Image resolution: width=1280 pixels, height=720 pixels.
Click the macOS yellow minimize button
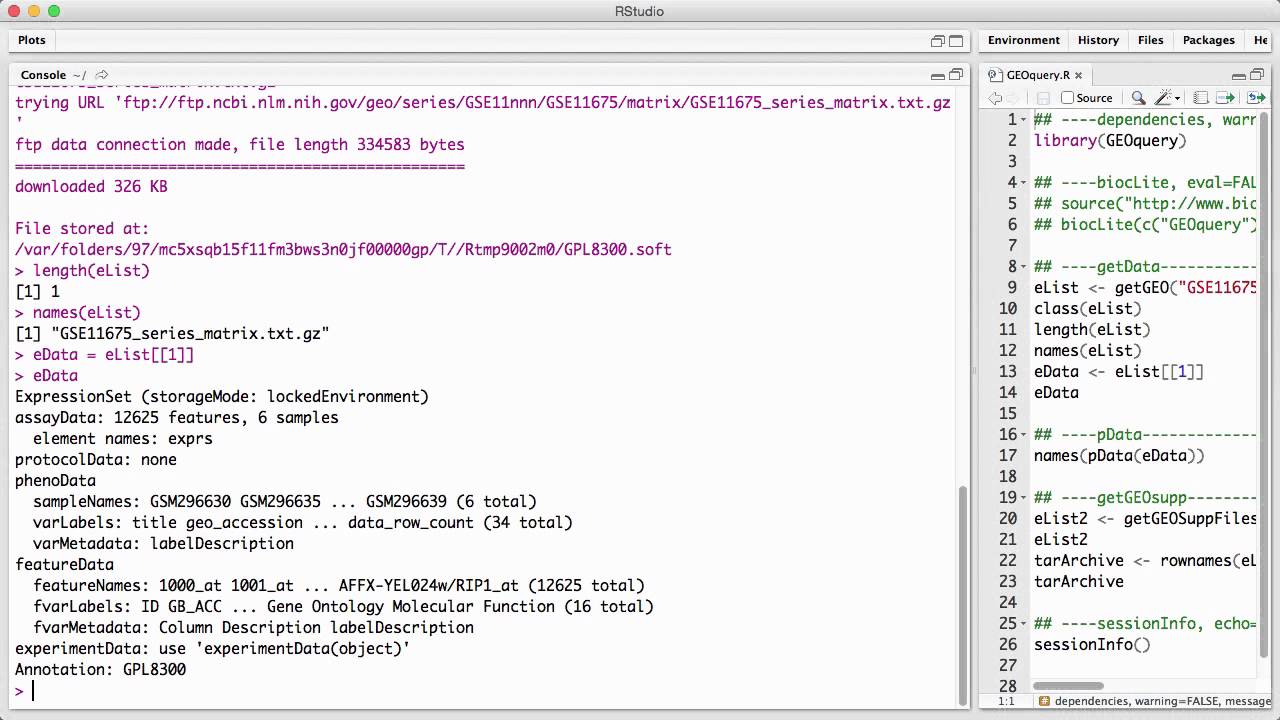click(x=34, y=11)
